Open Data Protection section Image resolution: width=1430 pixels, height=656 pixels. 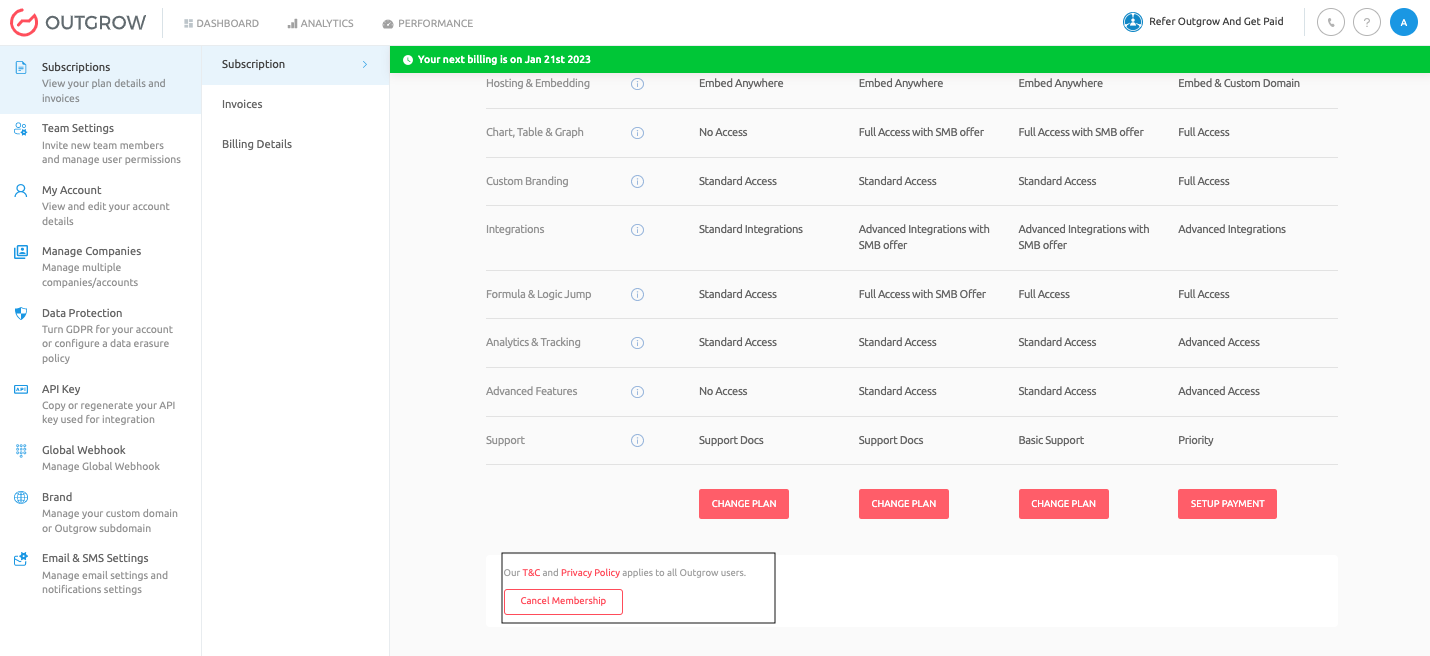pos(100,335)
